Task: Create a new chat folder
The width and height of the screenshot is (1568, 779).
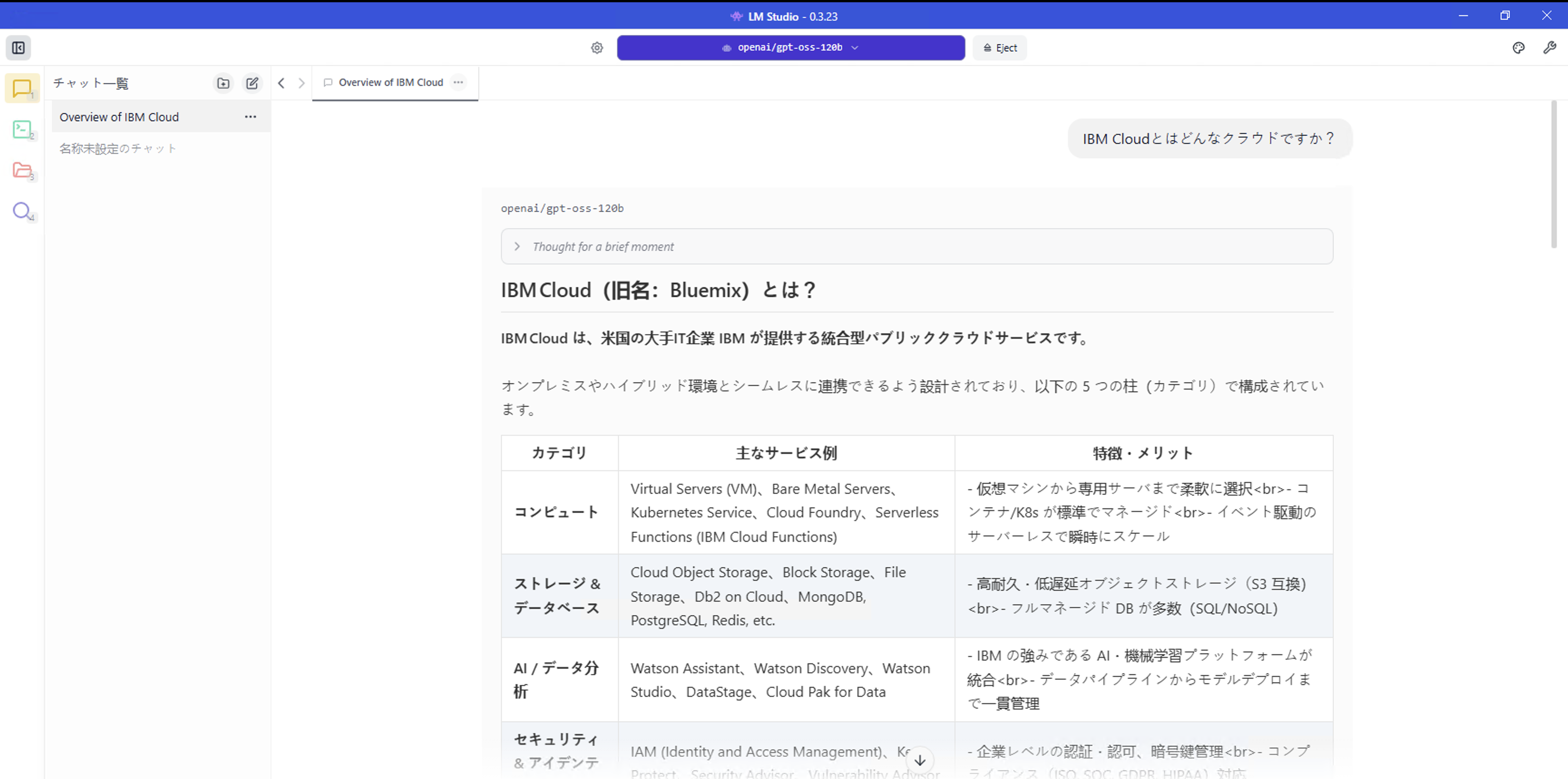Action: coord(223,83)
